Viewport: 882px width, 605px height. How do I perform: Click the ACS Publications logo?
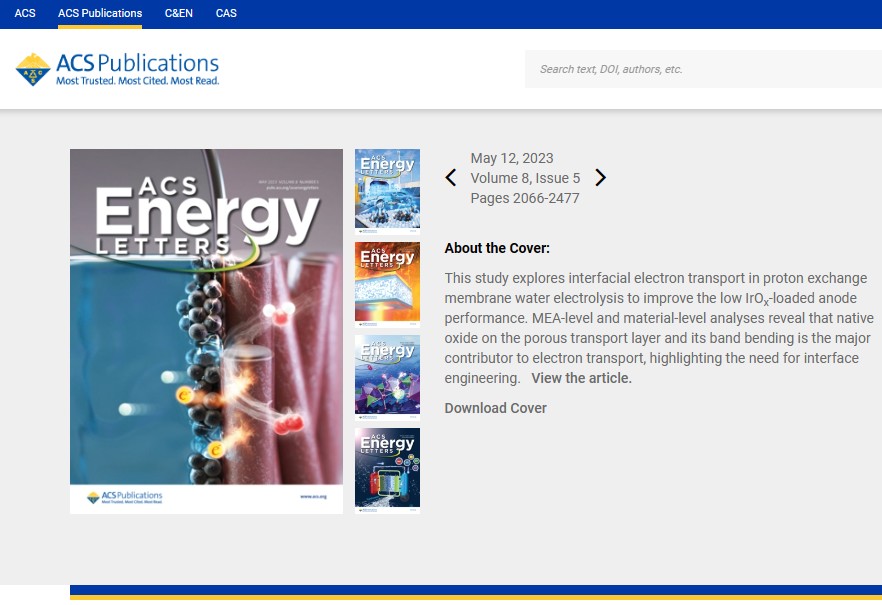(117, 69)
